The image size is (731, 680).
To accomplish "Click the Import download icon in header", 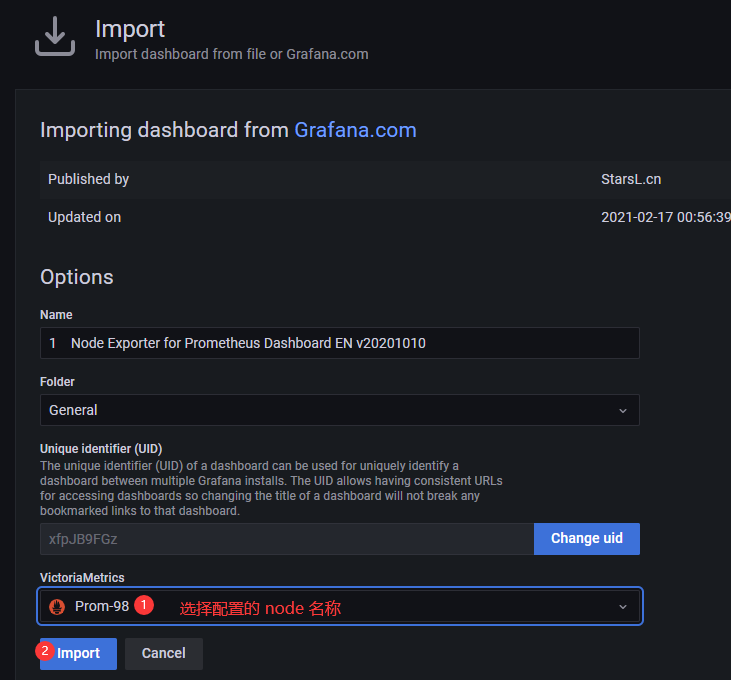I will pyautogui.click(x=55, y=36).
